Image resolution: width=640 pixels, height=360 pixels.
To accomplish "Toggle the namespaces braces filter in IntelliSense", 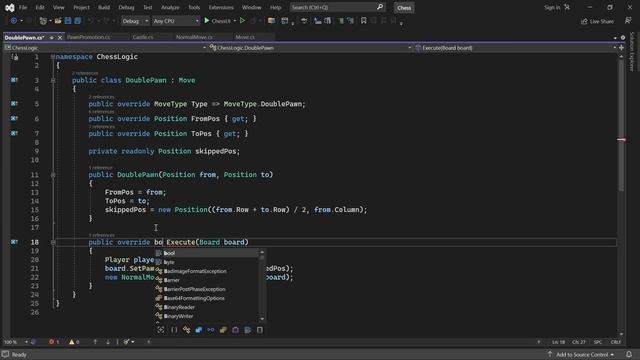I will tap(174, 330).
